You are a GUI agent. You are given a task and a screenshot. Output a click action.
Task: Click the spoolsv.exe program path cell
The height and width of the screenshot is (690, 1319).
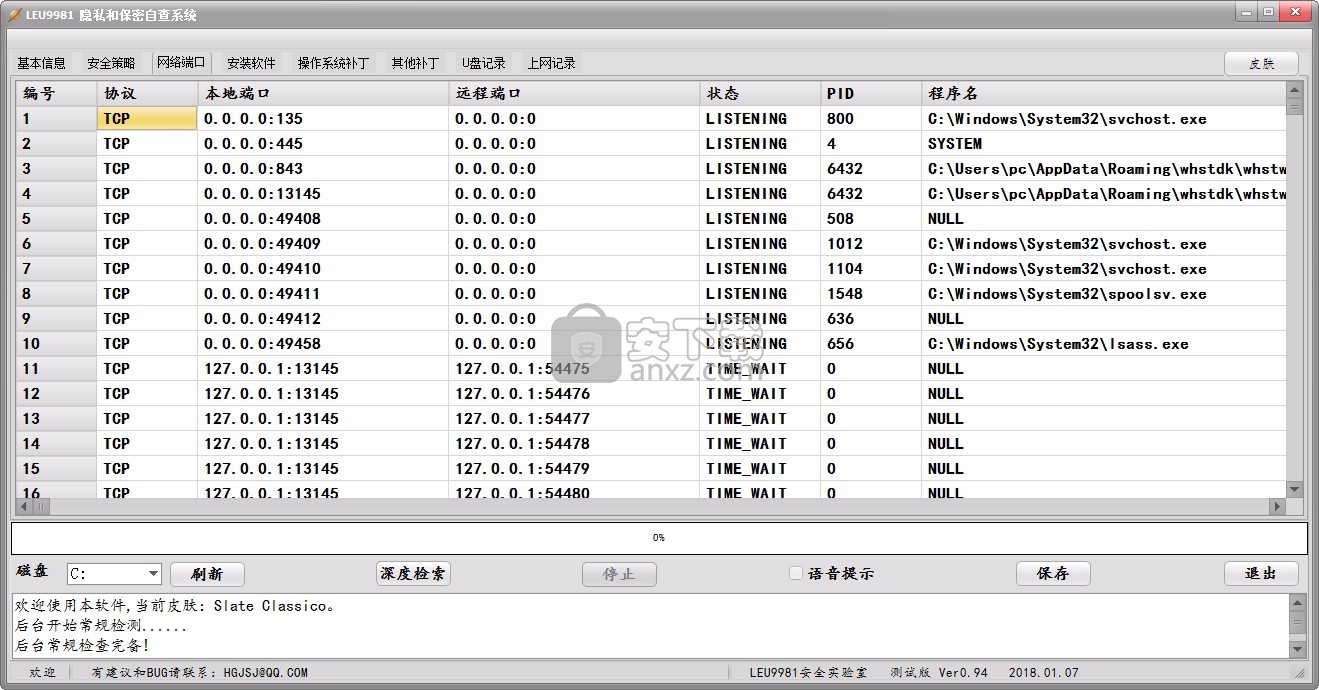(1103, 293)
